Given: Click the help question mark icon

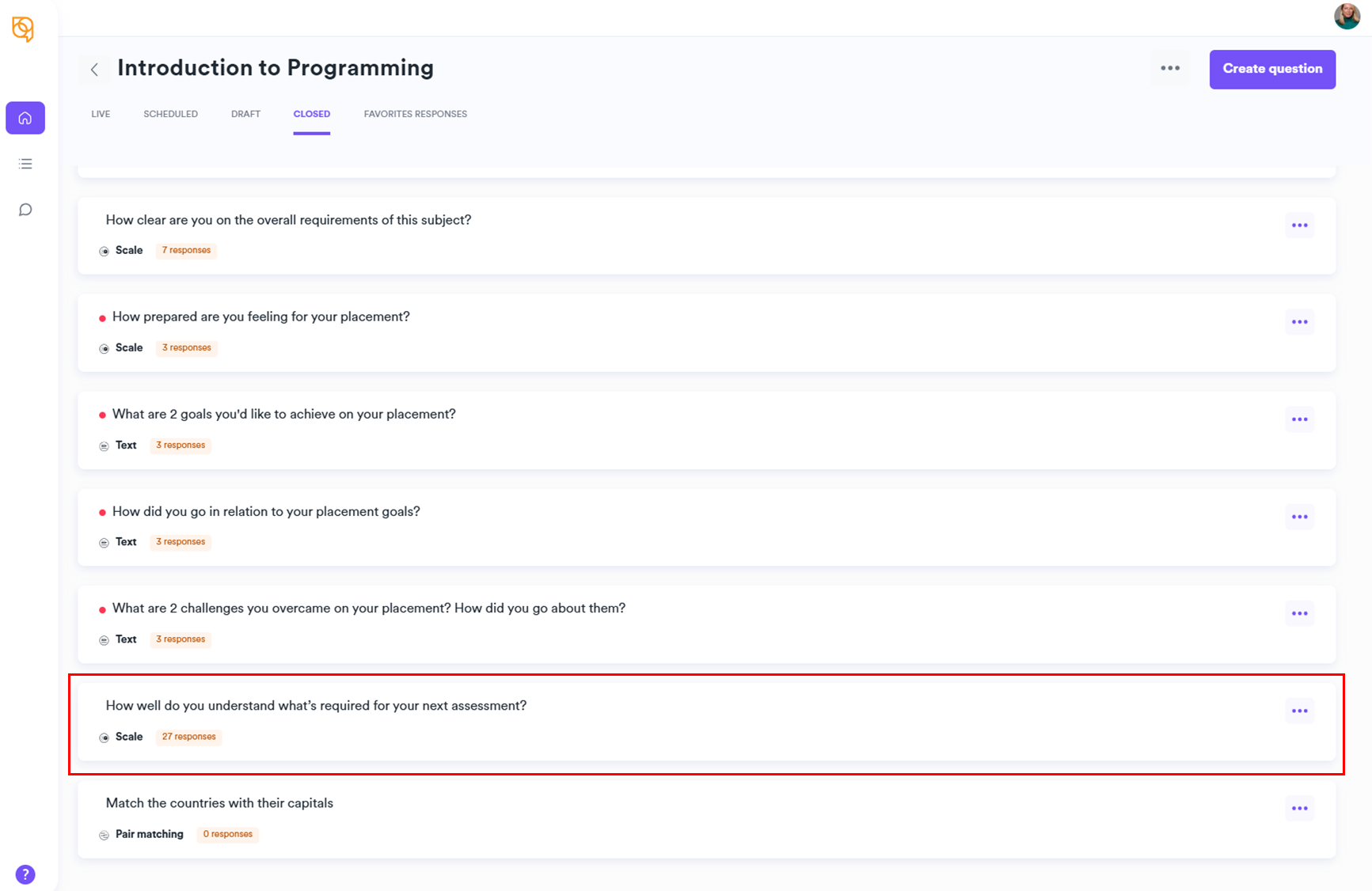Looking at the screenshot, I should click(25, 874).
